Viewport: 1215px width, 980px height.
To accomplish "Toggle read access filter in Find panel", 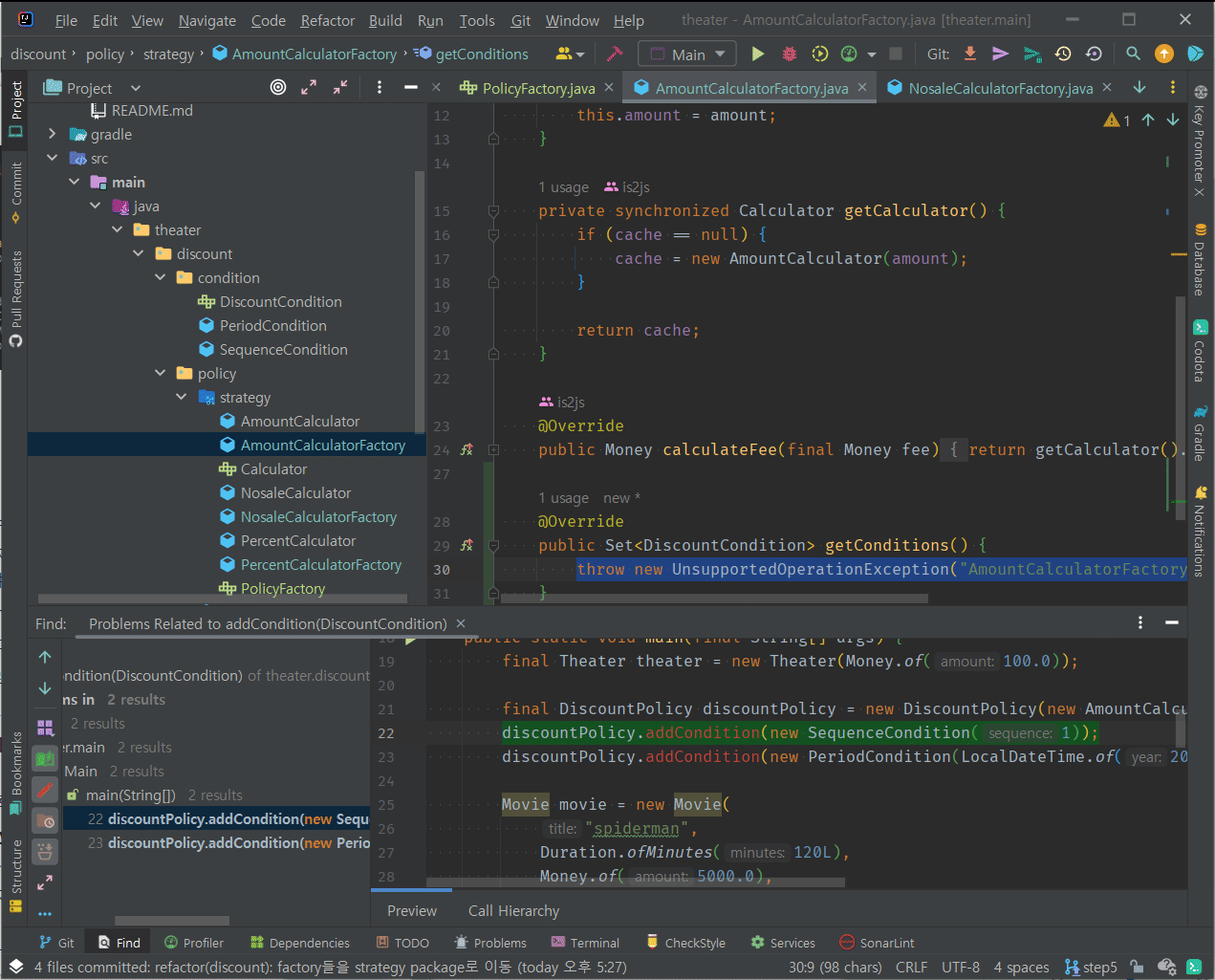I will click(45, 759).
